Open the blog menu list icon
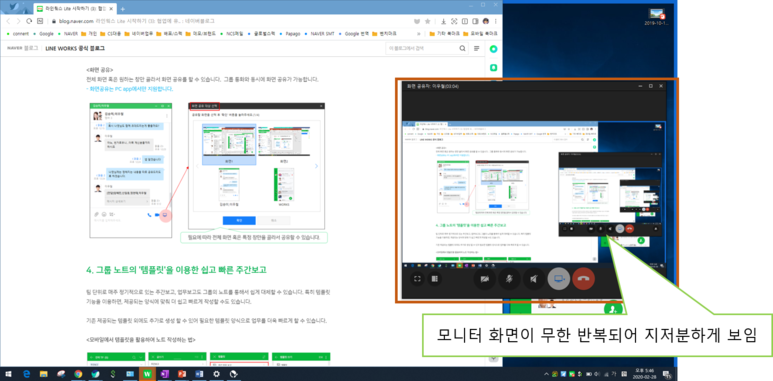The height and width of the screenshot is (381, 773). tap(477, 48)
